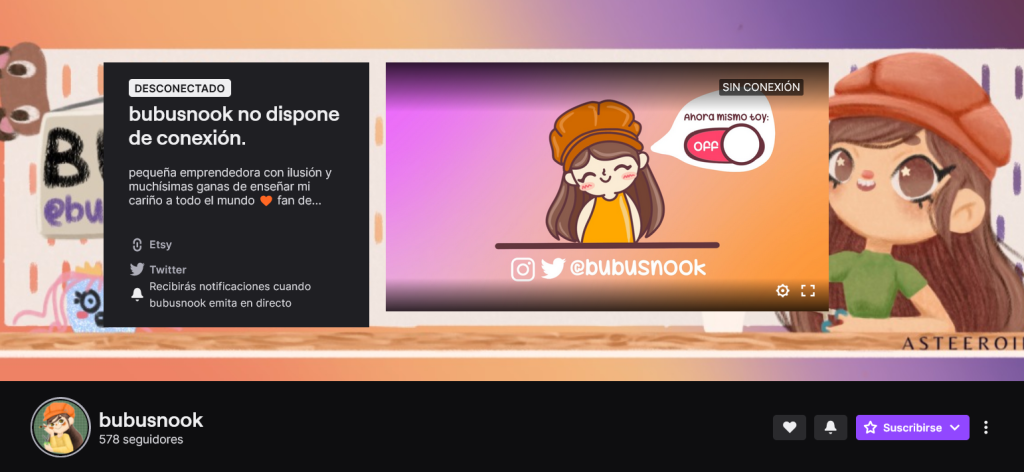Click the Instagram icon in the offline video
1024x472 pixels.
(523, 268)
